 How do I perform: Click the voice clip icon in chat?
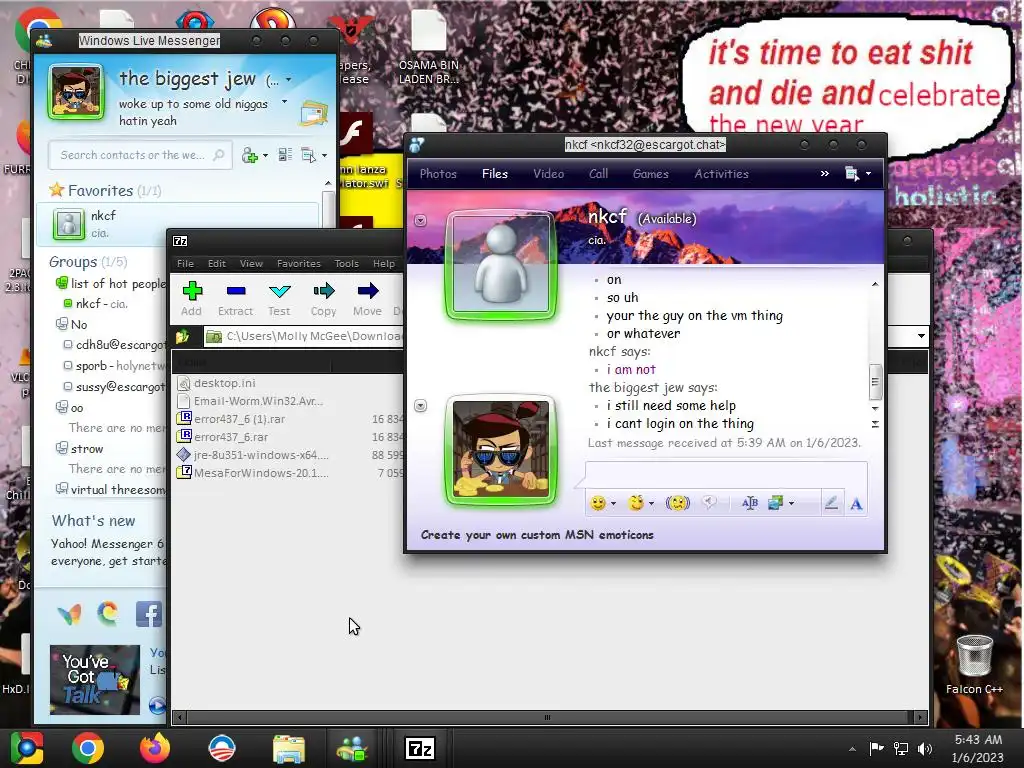click(709, 502)
